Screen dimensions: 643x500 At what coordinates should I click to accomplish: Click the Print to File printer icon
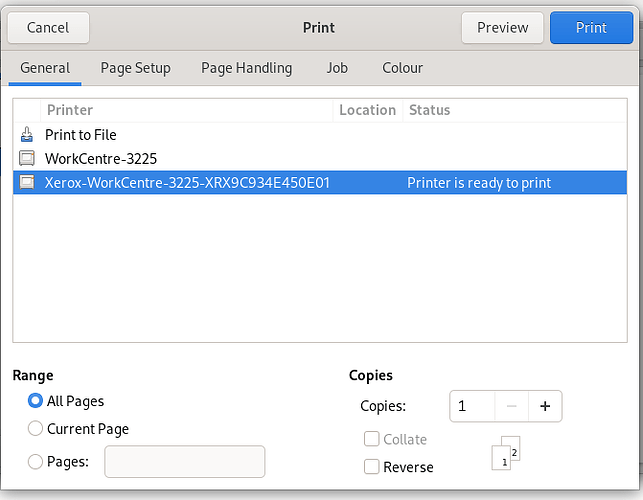27,135
